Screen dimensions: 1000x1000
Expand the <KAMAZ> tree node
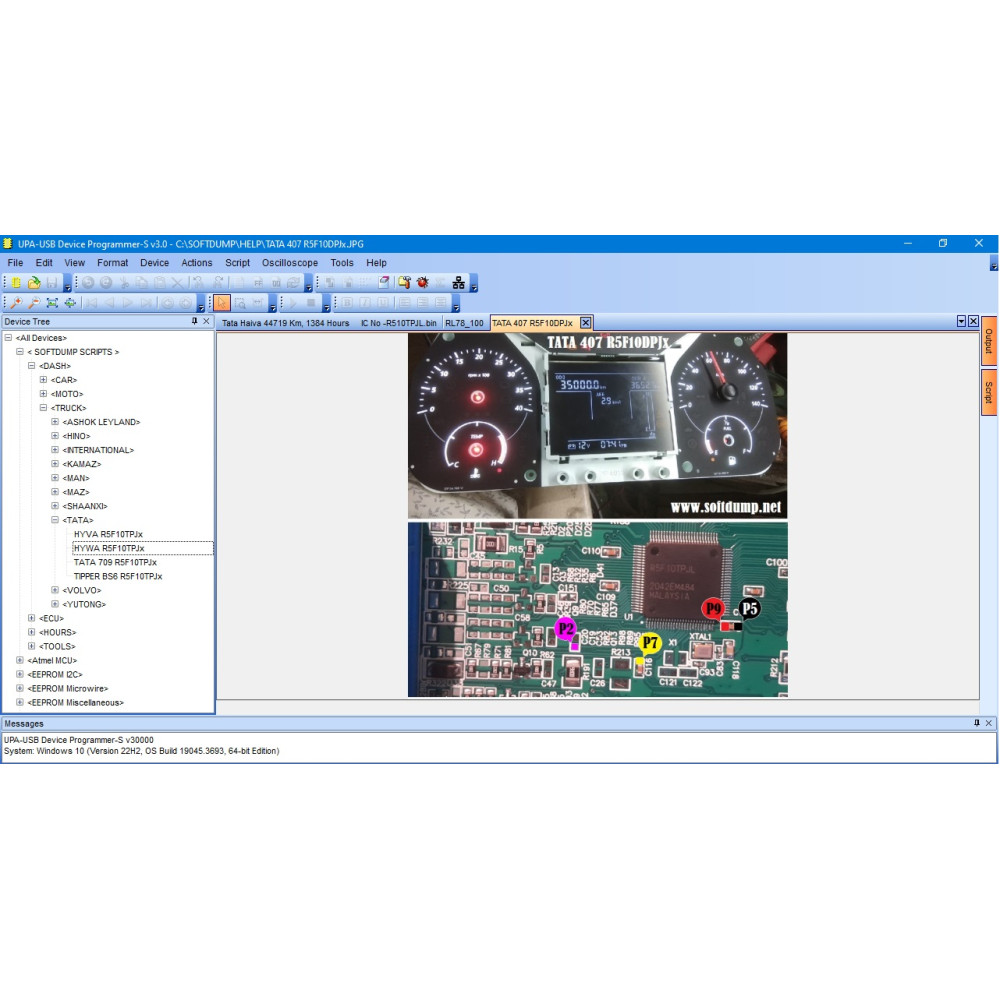pyautogui.click(x=55, y=464)
